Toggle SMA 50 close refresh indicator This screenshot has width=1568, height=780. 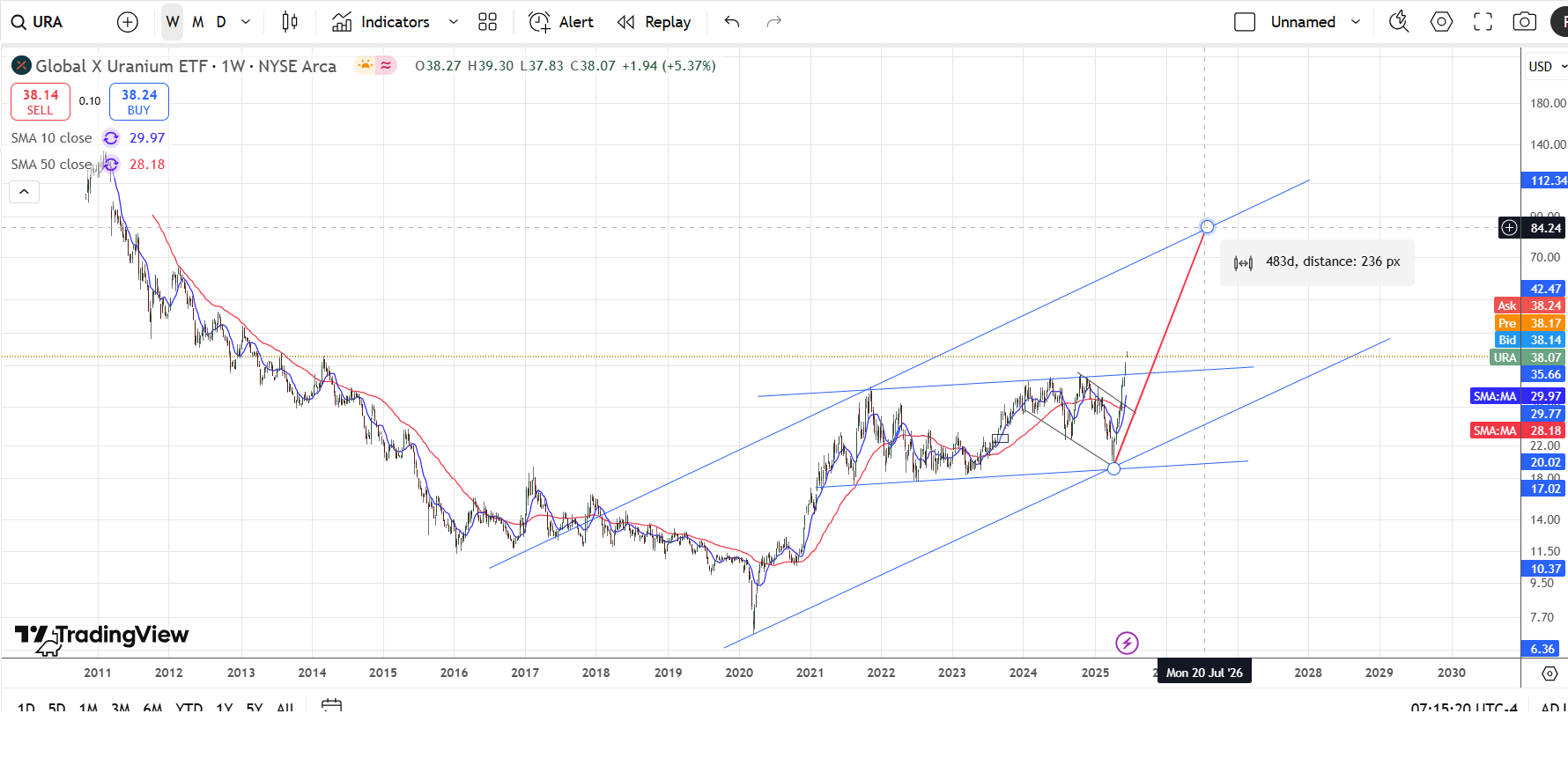111,165
